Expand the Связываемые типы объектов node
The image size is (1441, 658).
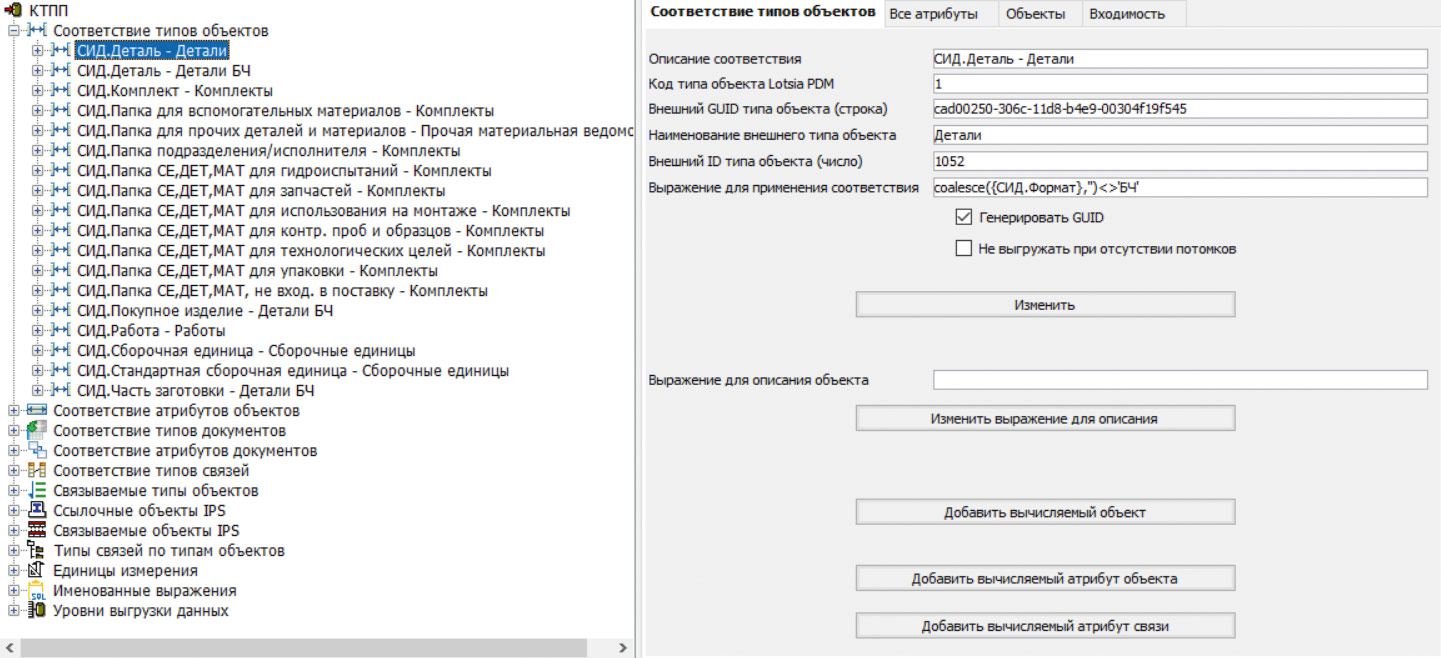pyautogui.click(x=13, y=491)
